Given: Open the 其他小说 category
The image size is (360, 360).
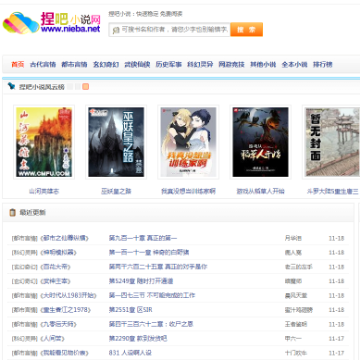Looking at the screenshot, I should 263,64.
